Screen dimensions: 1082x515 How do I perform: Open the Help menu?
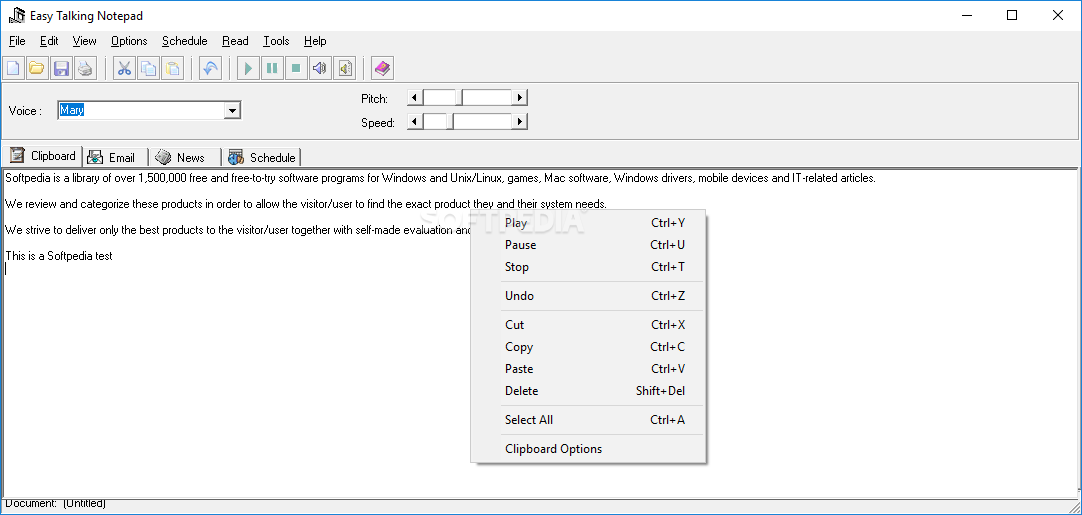tap(315, 41)
